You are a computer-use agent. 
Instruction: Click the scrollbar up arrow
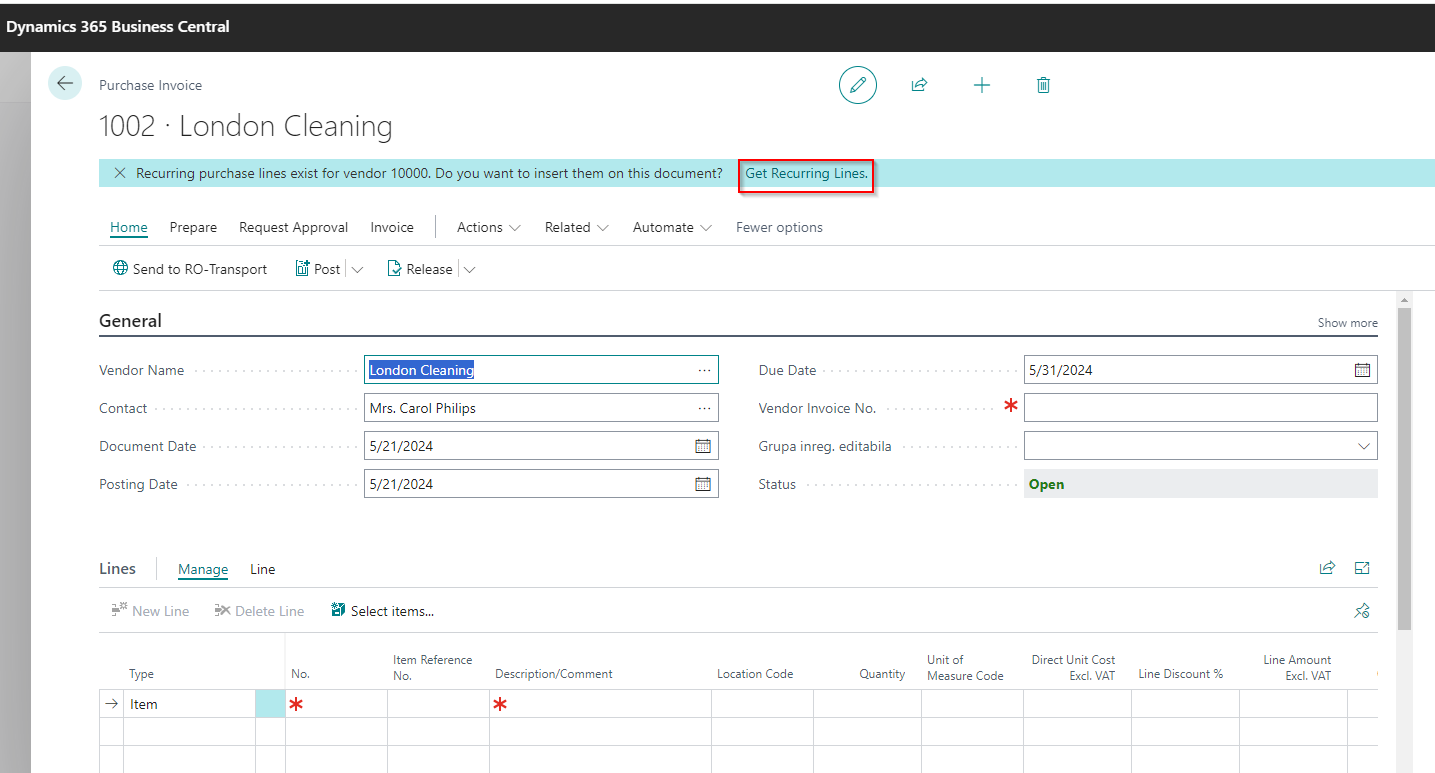pyautogui.click(x=1404, y=300)
